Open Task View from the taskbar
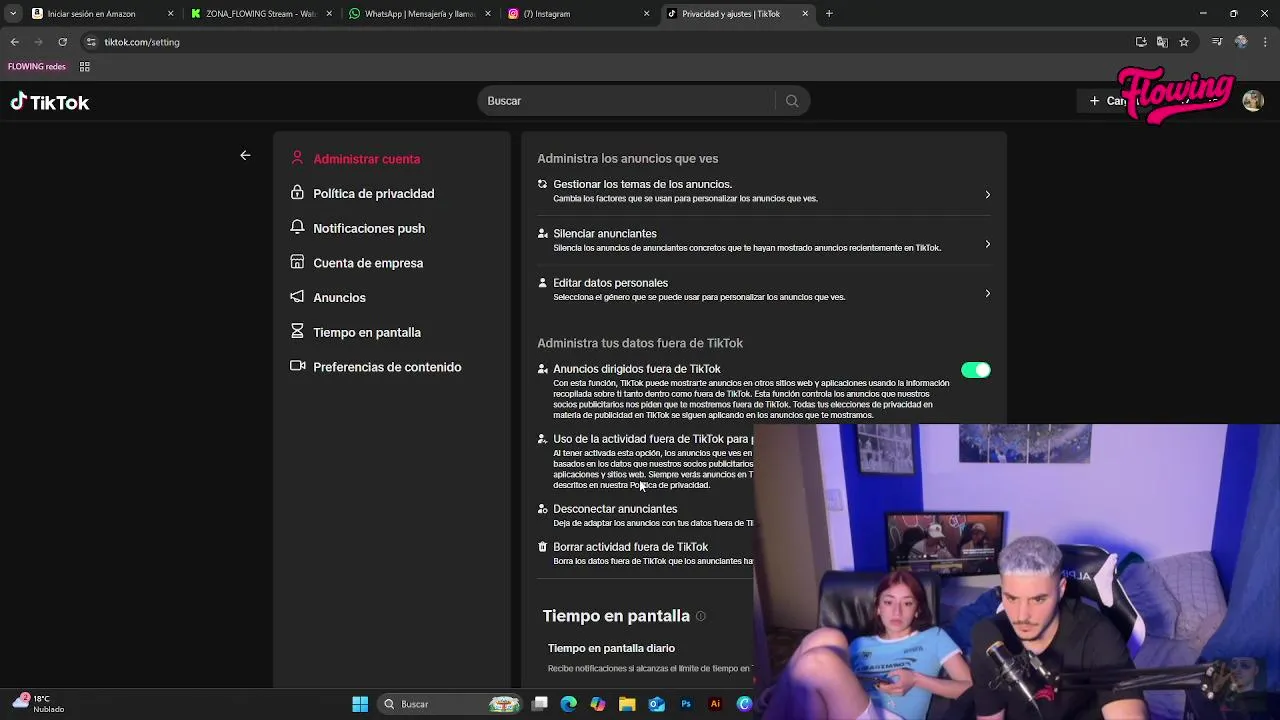The image size is (1280, 720). [x=540, y=704]
